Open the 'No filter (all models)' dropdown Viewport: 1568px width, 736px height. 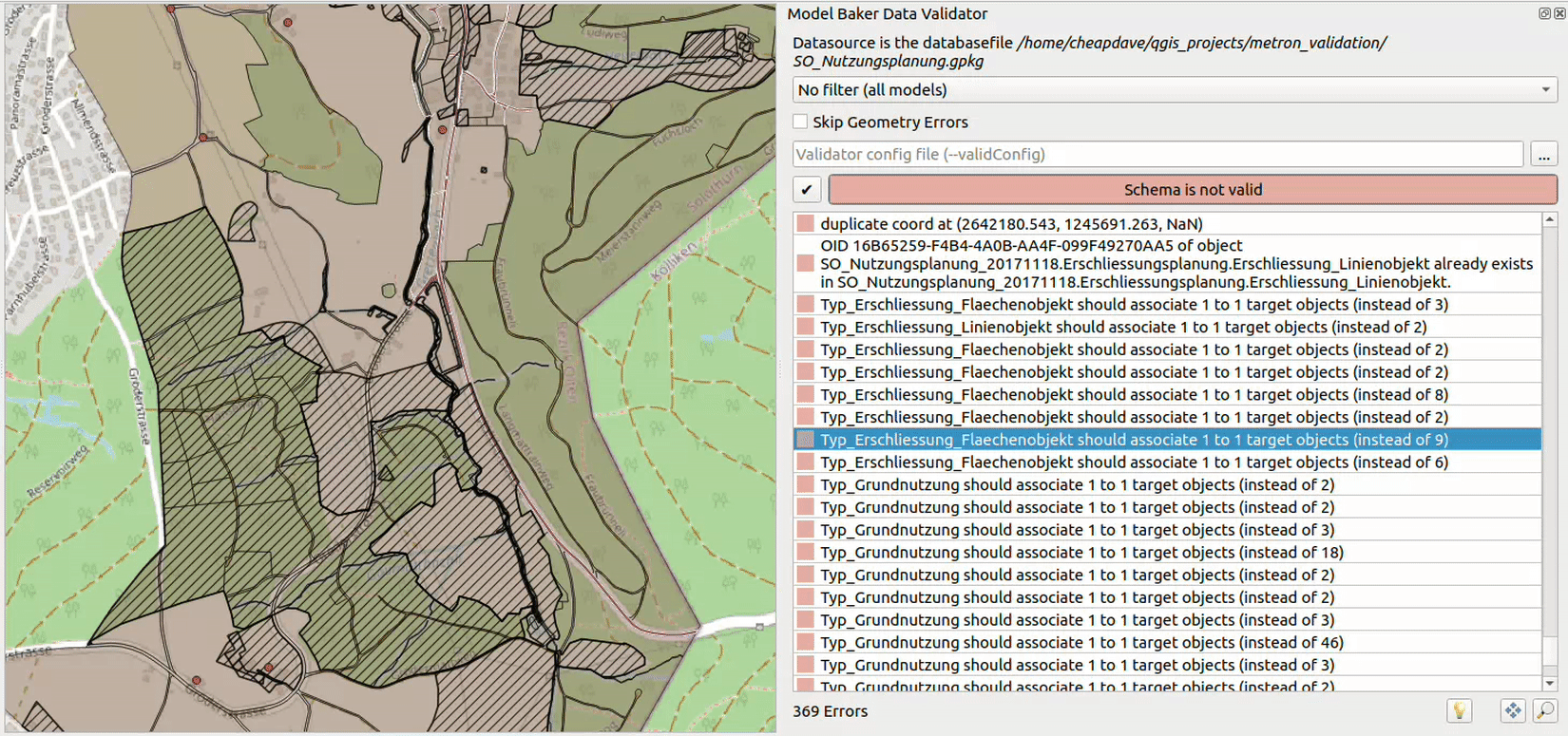(1175, 89)
